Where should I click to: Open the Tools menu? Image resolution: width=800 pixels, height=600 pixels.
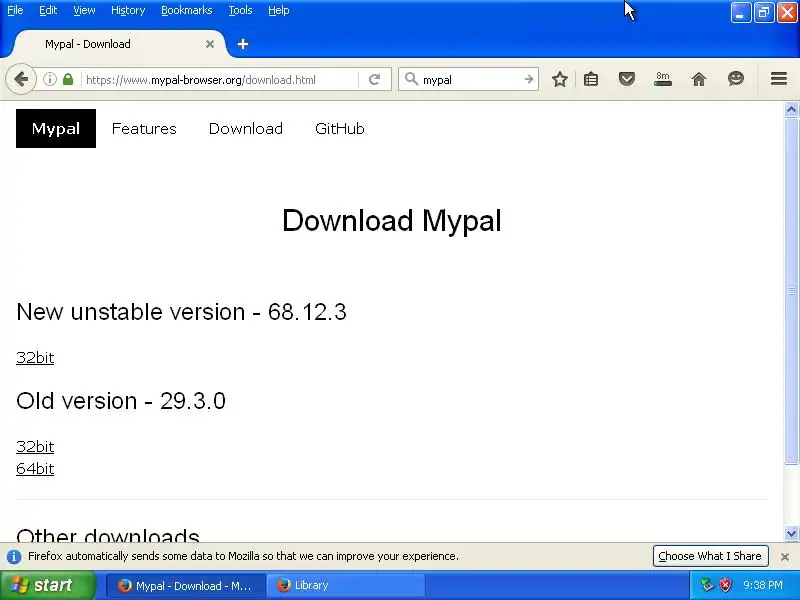tap(240, 10)
